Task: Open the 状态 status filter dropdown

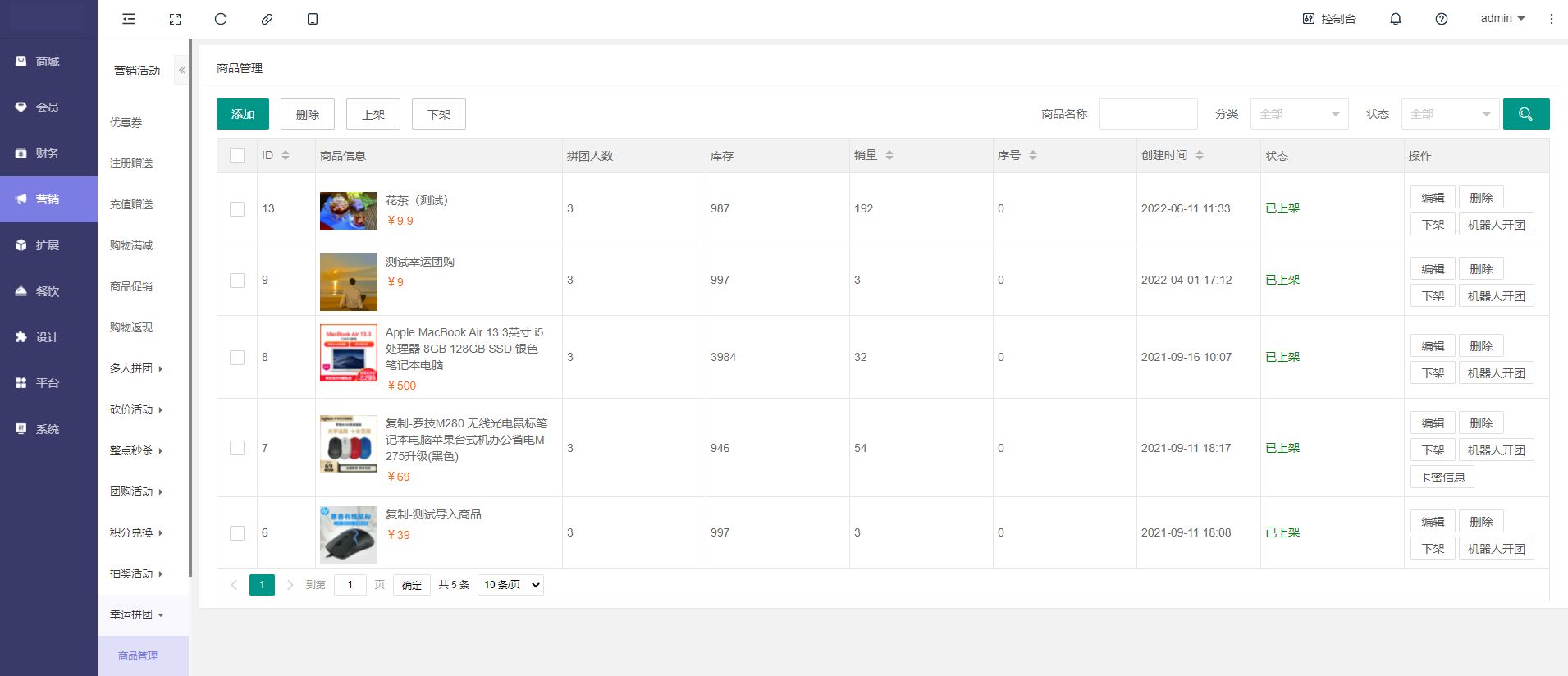Action: coord(1450,114)
